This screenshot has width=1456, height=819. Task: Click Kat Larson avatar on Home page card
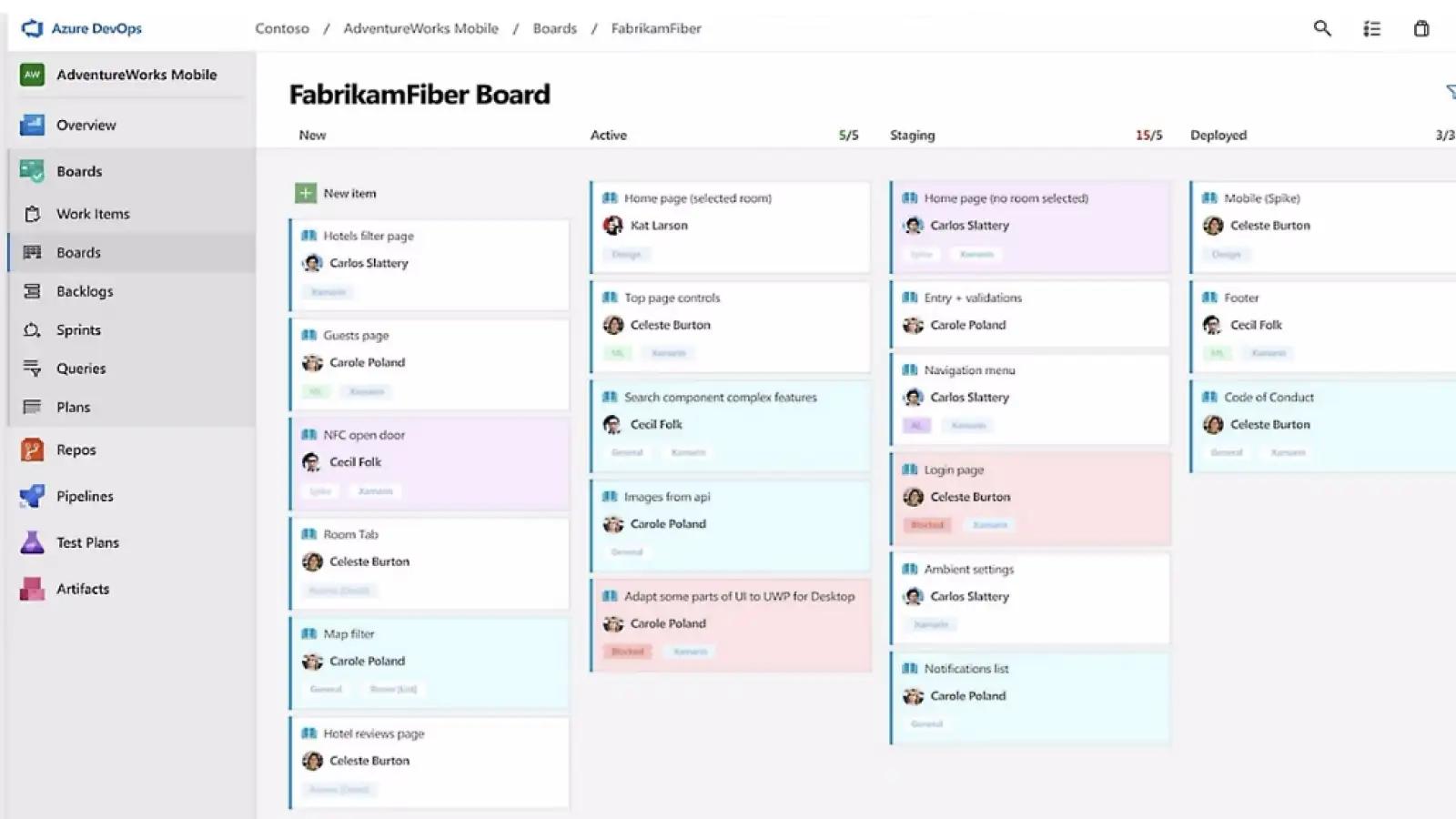point(613,225)
